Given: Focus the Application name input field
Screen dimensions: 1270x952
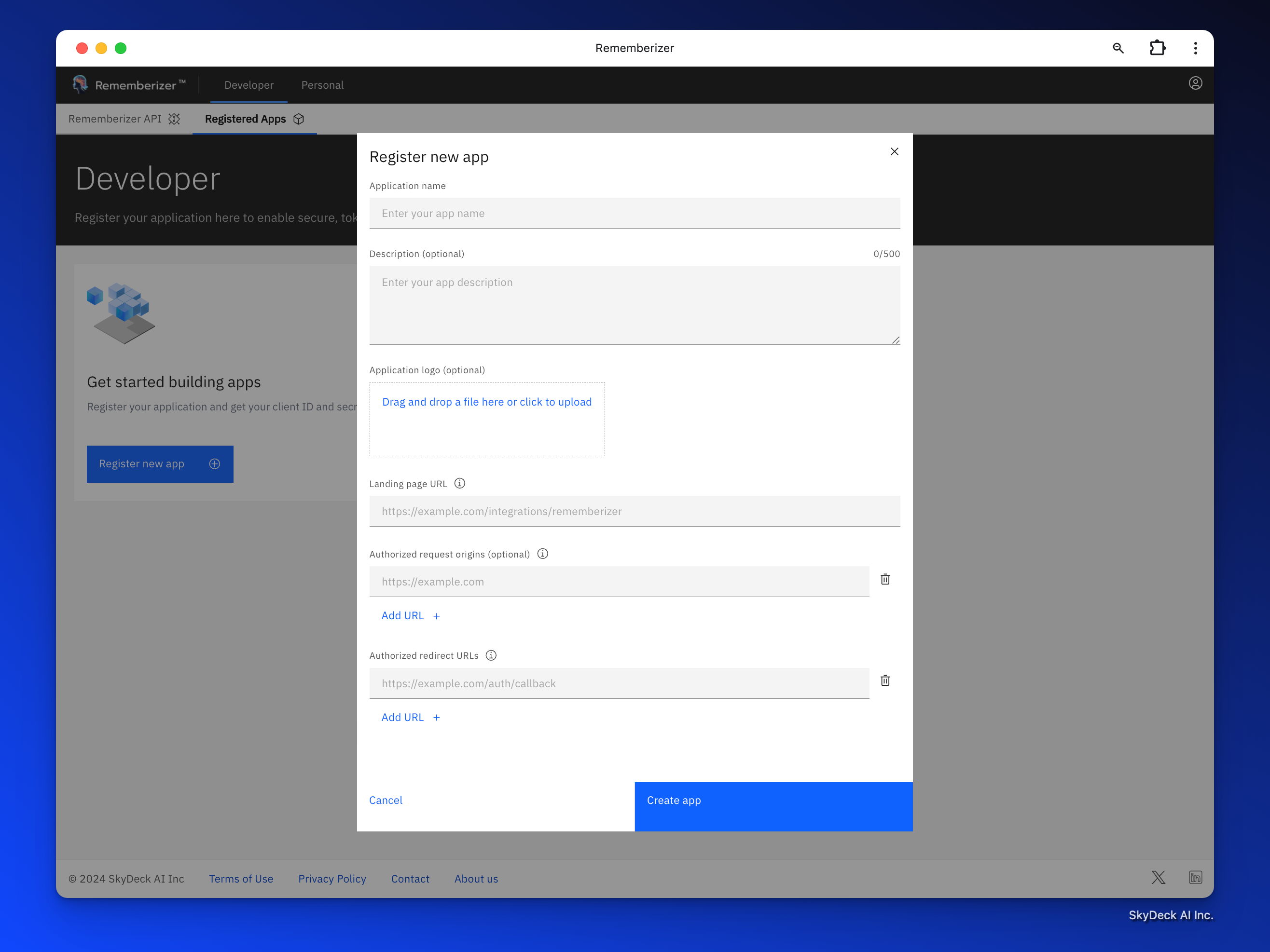Looking at the screenshot, I should pos(635,214).
